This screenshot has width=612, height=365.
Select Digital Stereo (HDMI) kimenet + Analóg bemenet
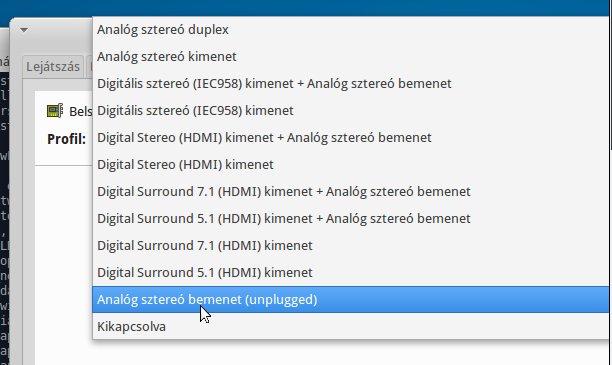(x=350, y=137)
